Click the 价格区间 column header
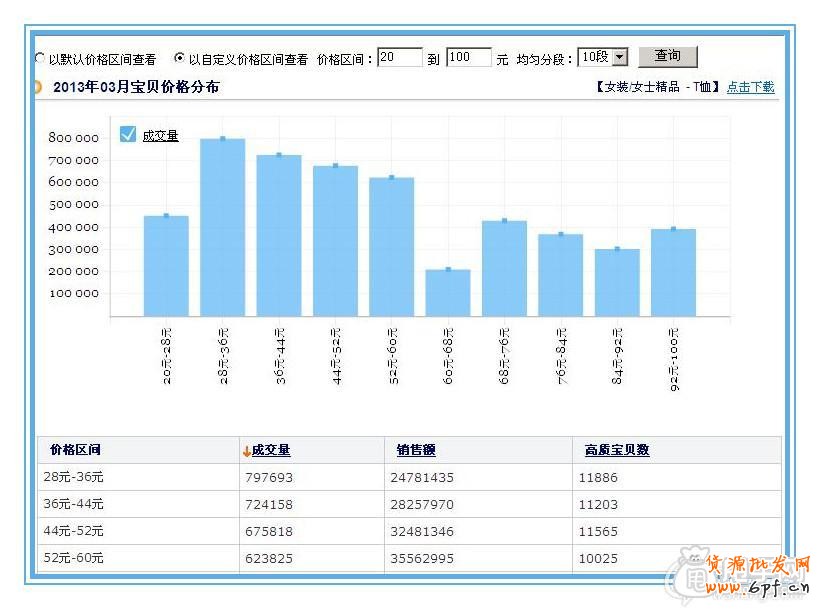The image size is (820, 609). 75,451
